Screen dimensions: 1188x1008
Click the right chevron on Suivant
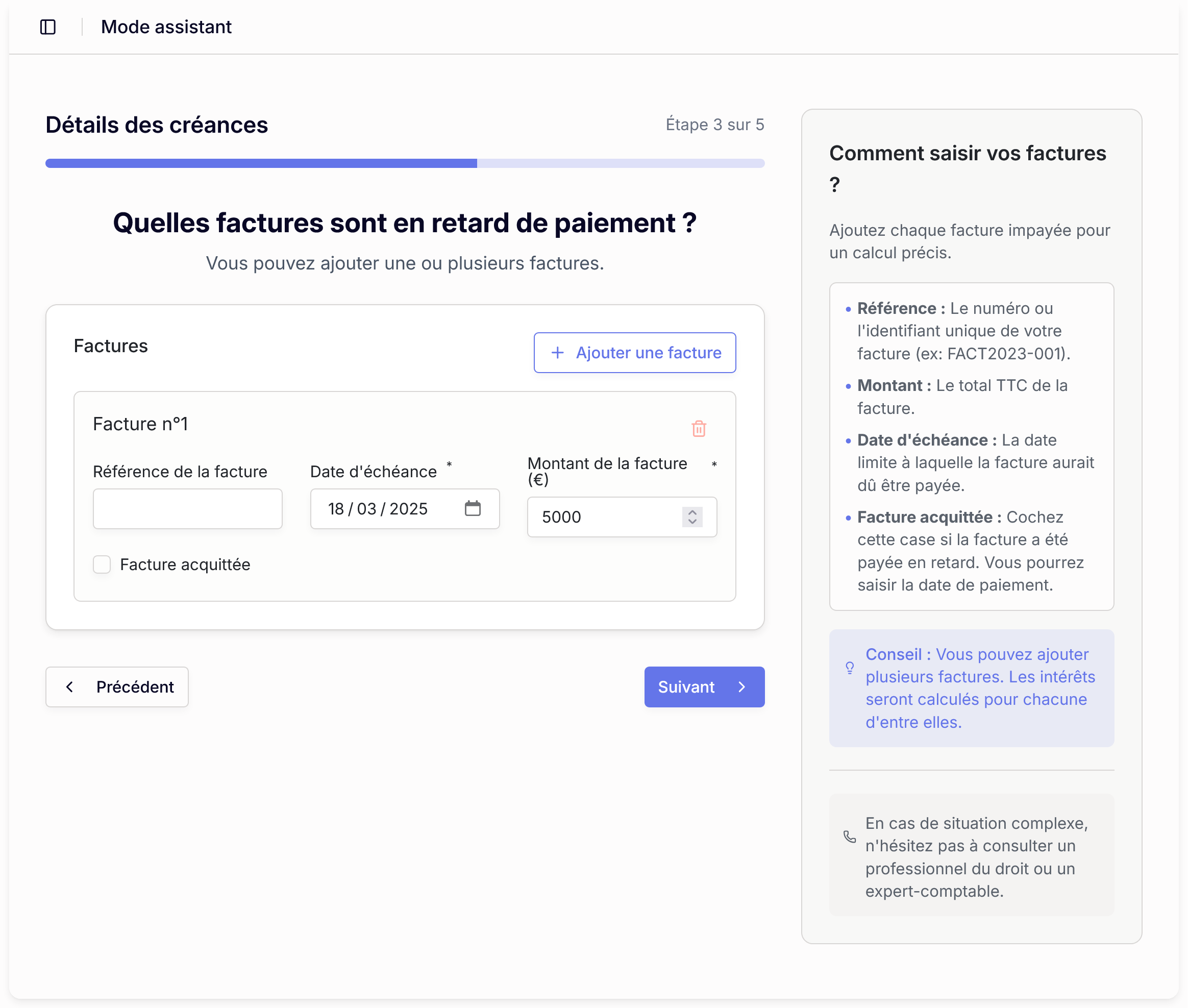pyautogui.click(x=741, y=687)
